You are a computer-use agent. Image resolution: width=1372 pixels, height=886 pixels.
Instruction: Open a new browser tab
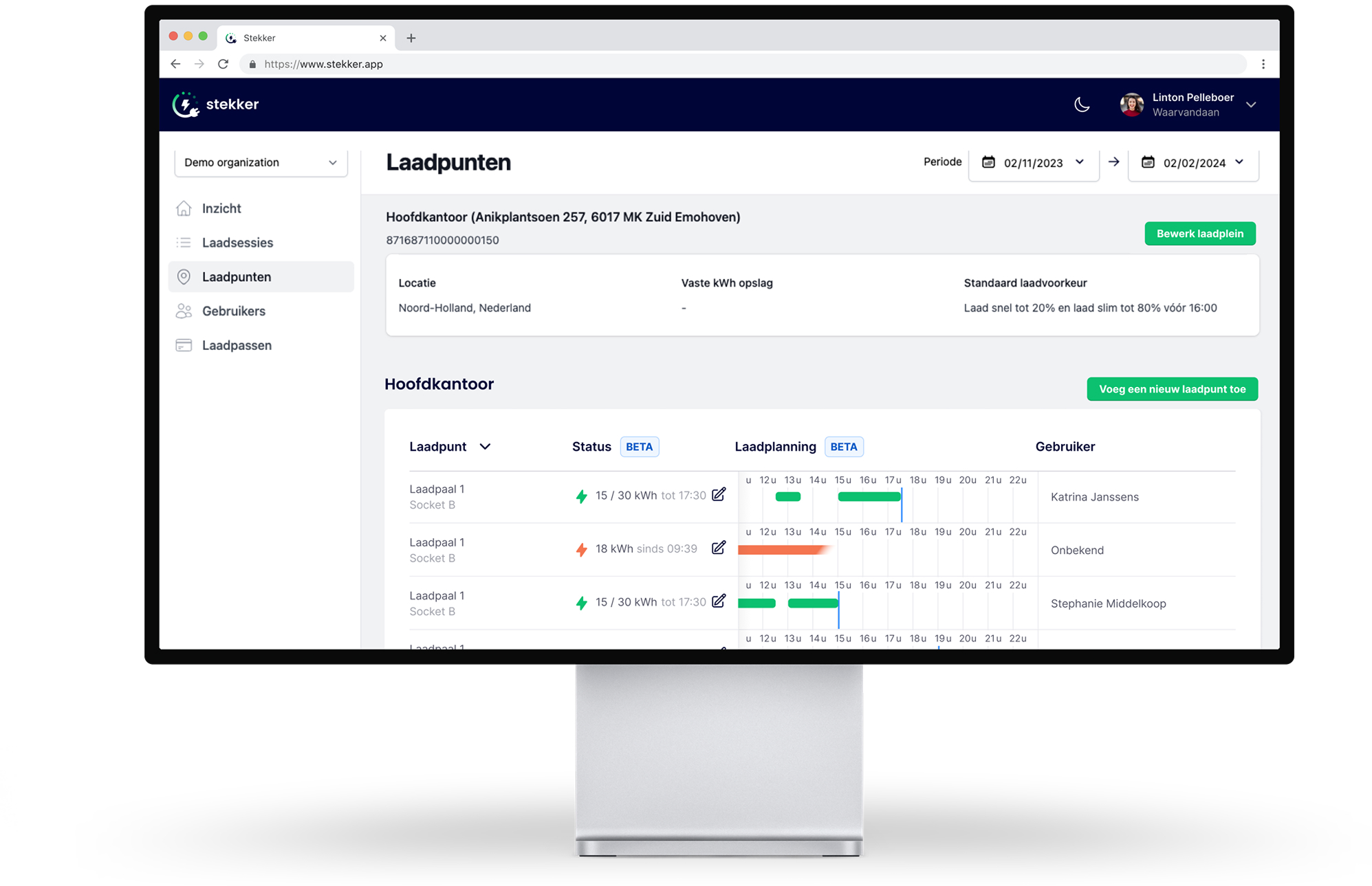click(x=411, y=38)
